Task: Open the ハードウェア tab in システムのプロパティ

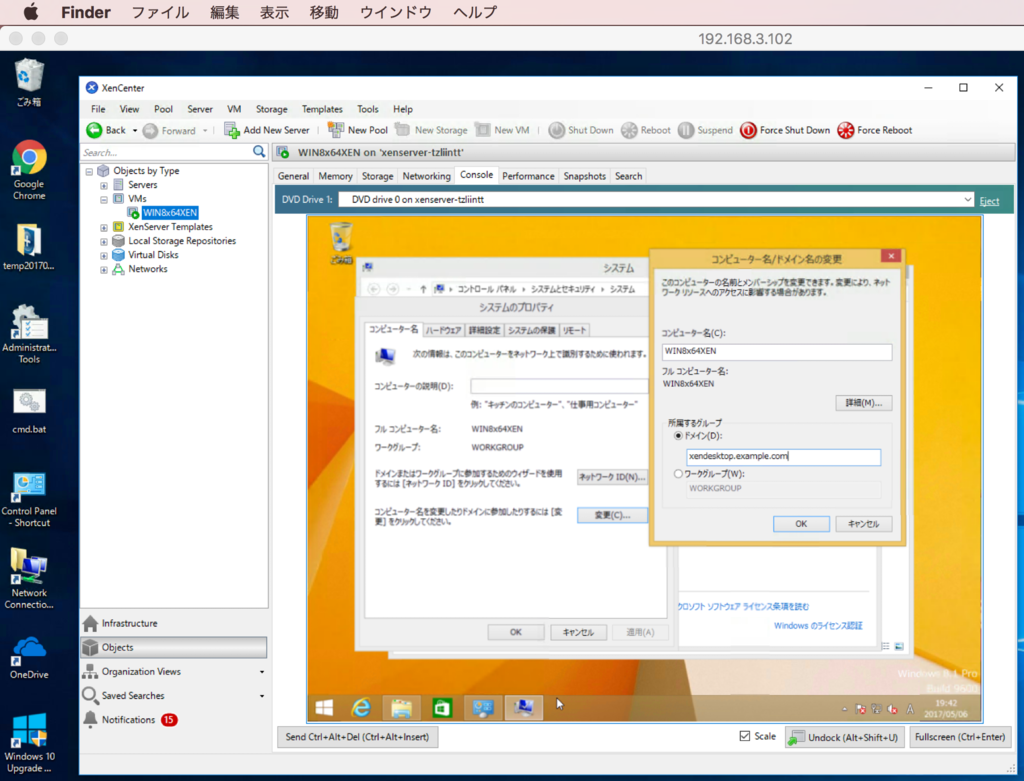Action: (x=443, y=330)
